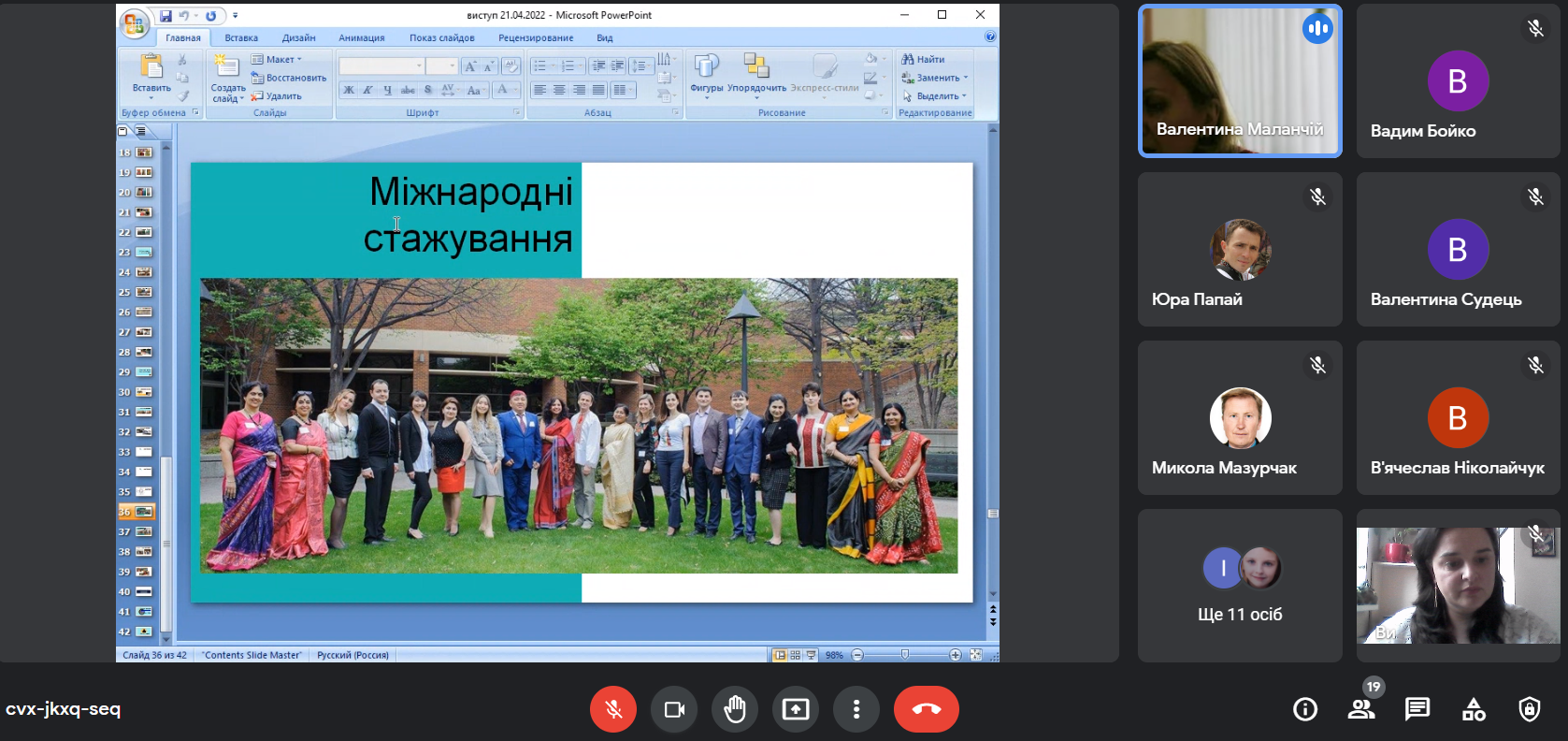Select slide 38 thumbnail
The height and width of the screenshot is (741, 1568).
coord(137,552)
